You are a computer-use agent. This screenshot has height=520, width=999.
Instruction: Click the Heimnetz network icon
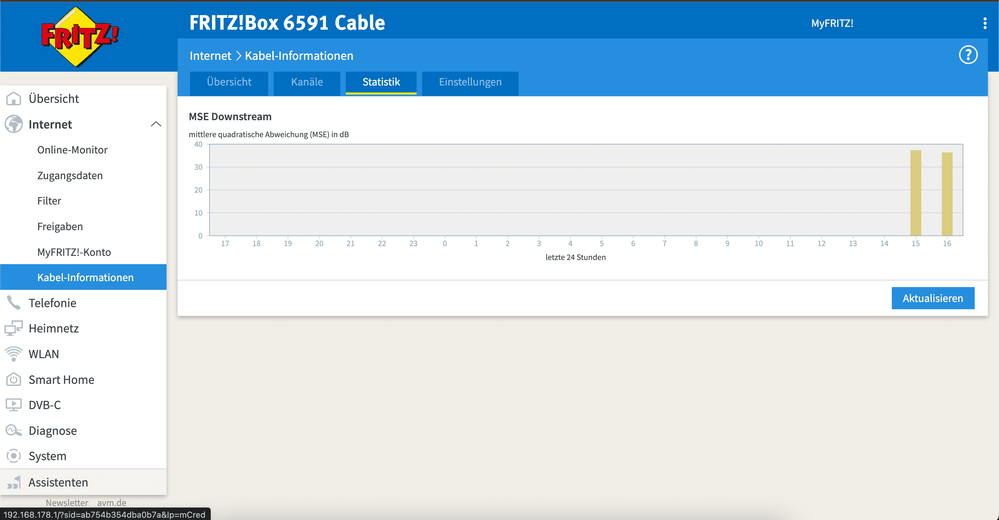tap(13, 329)
